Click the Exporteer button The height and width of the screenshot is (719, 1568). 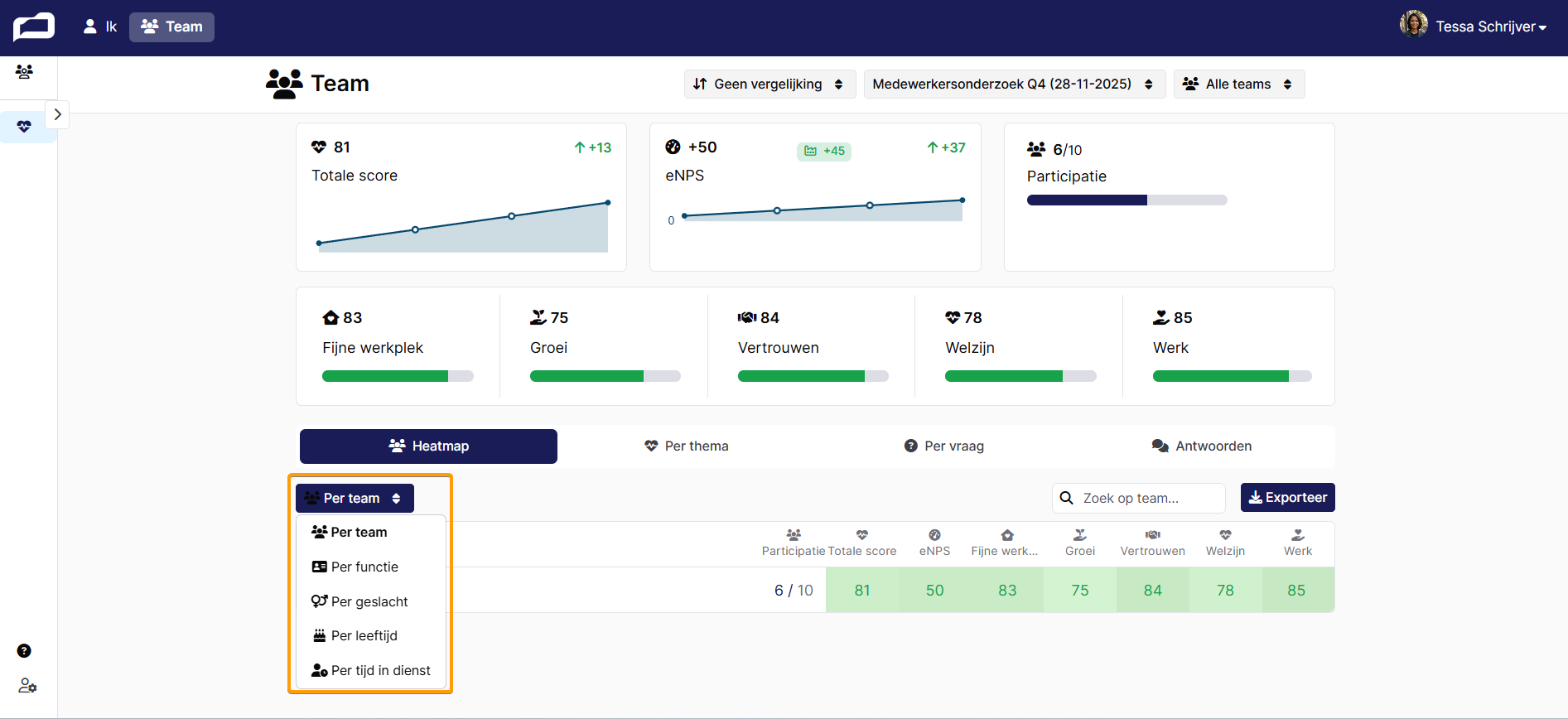click(1287, 497)
